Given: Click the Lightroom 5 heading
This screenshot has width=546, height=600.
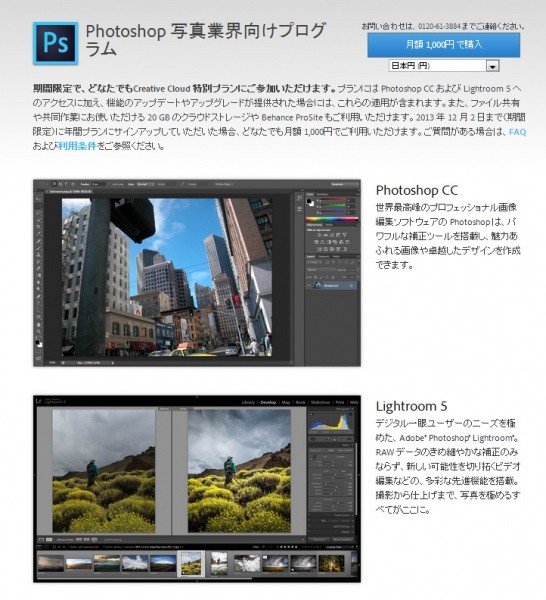Looking at the screenshot, I should (411, 406).
